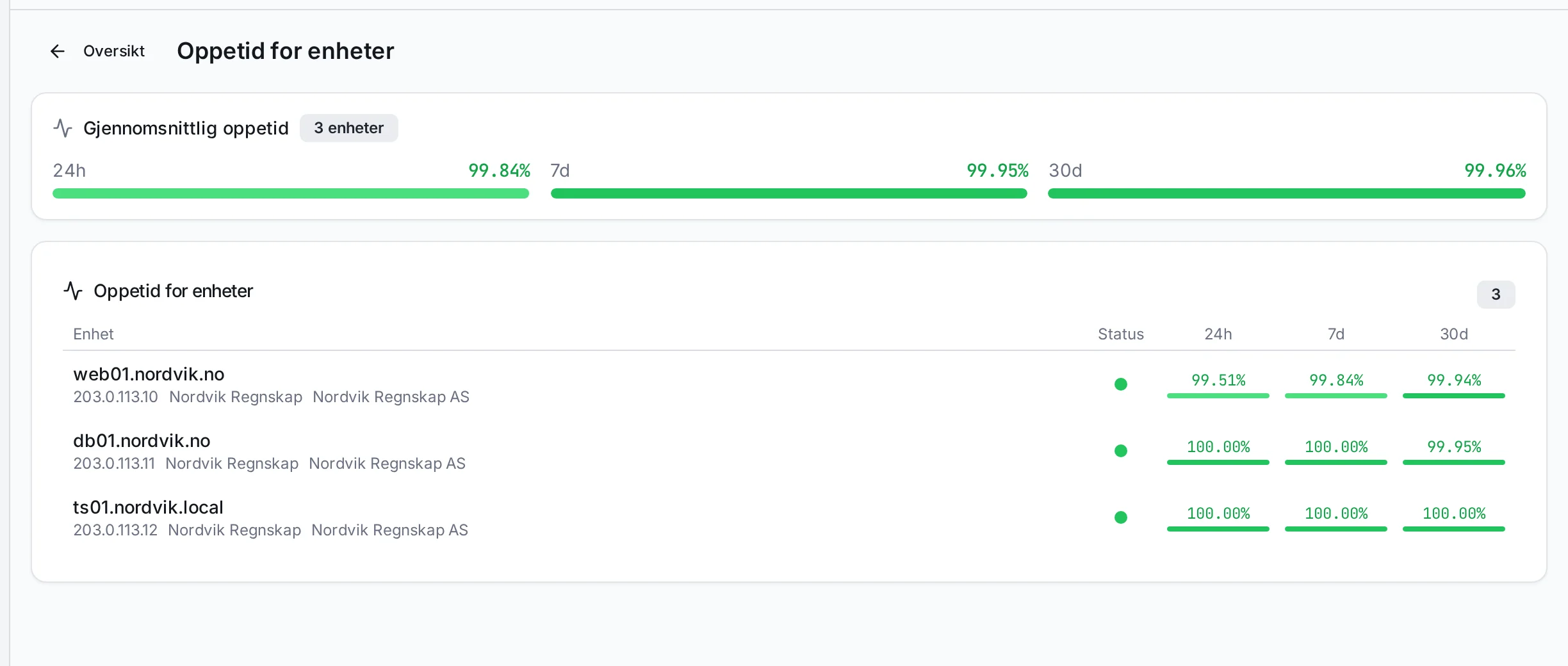Viewport: 1568px width, 666px height.
Task: Click the 30d column header in the table
Action: pos(1454,334)
